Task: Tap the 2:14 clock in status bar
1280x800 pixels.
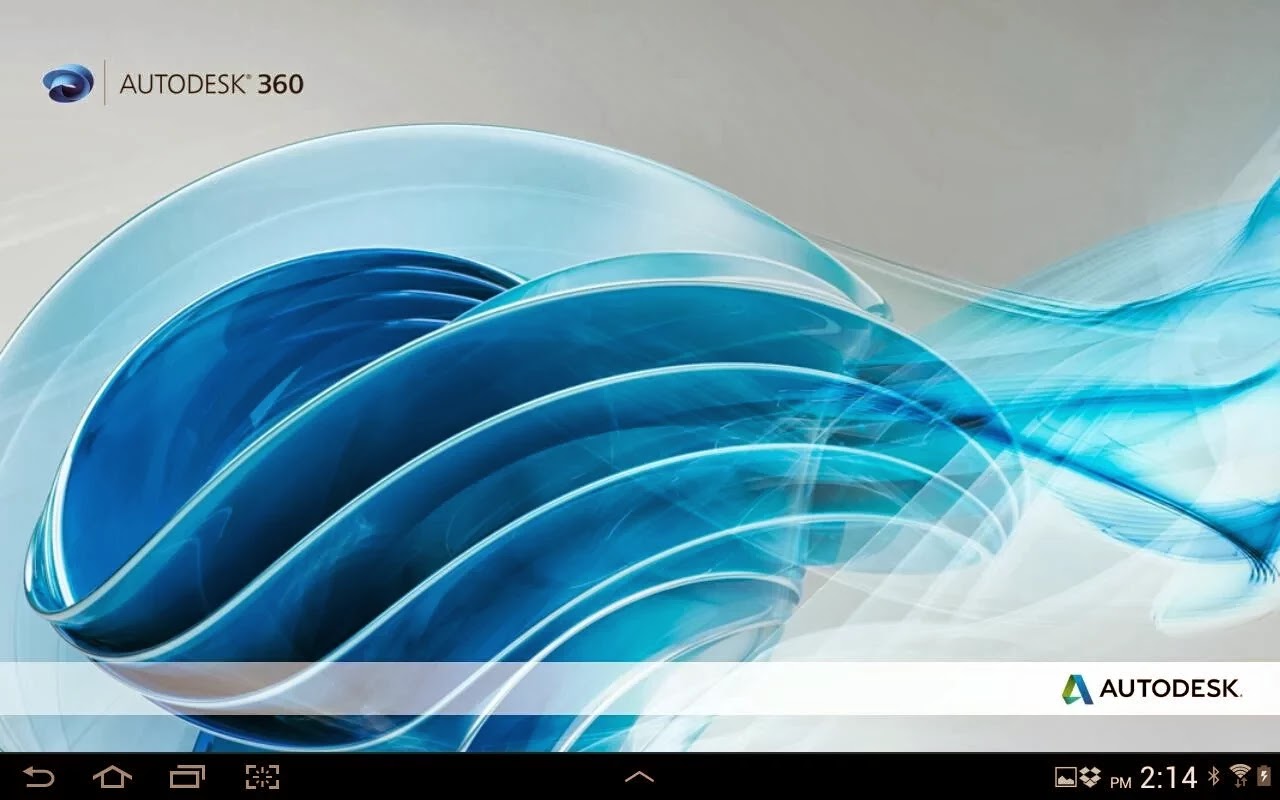Action: click(1168, 777)
